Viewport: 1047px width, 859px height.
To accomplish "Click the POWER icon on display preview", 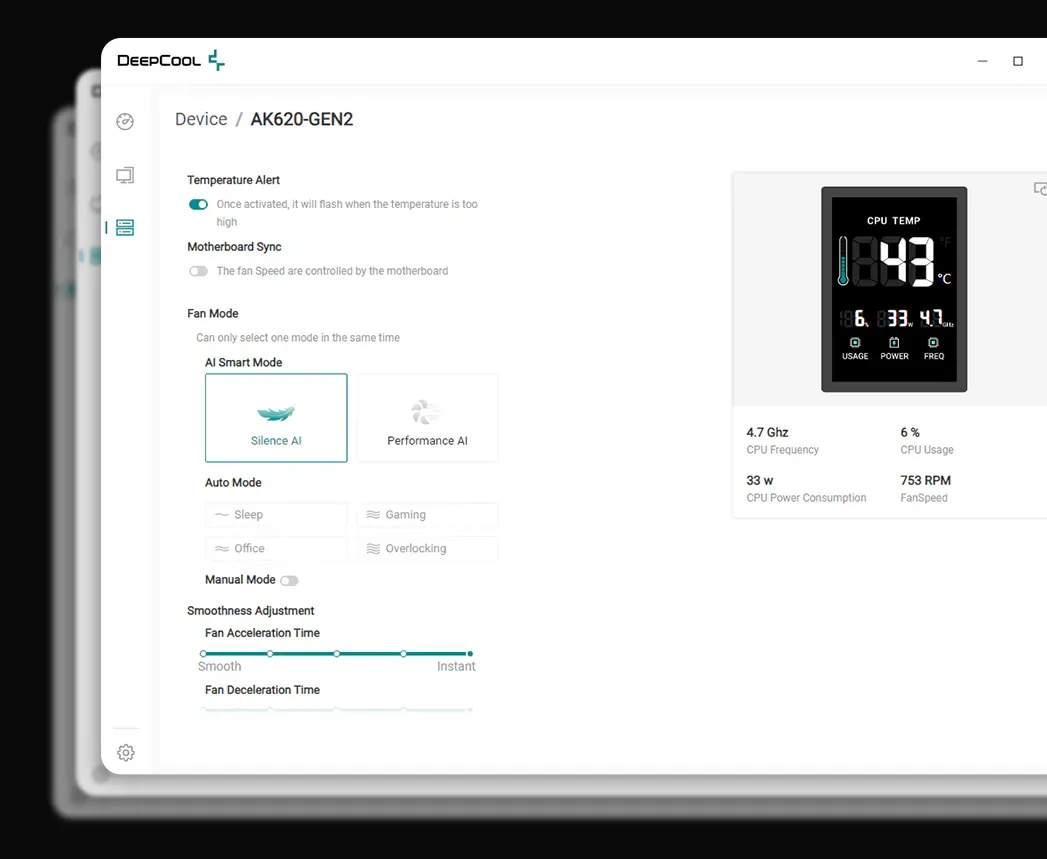I will pyautogui.click(x=894, y=343).
